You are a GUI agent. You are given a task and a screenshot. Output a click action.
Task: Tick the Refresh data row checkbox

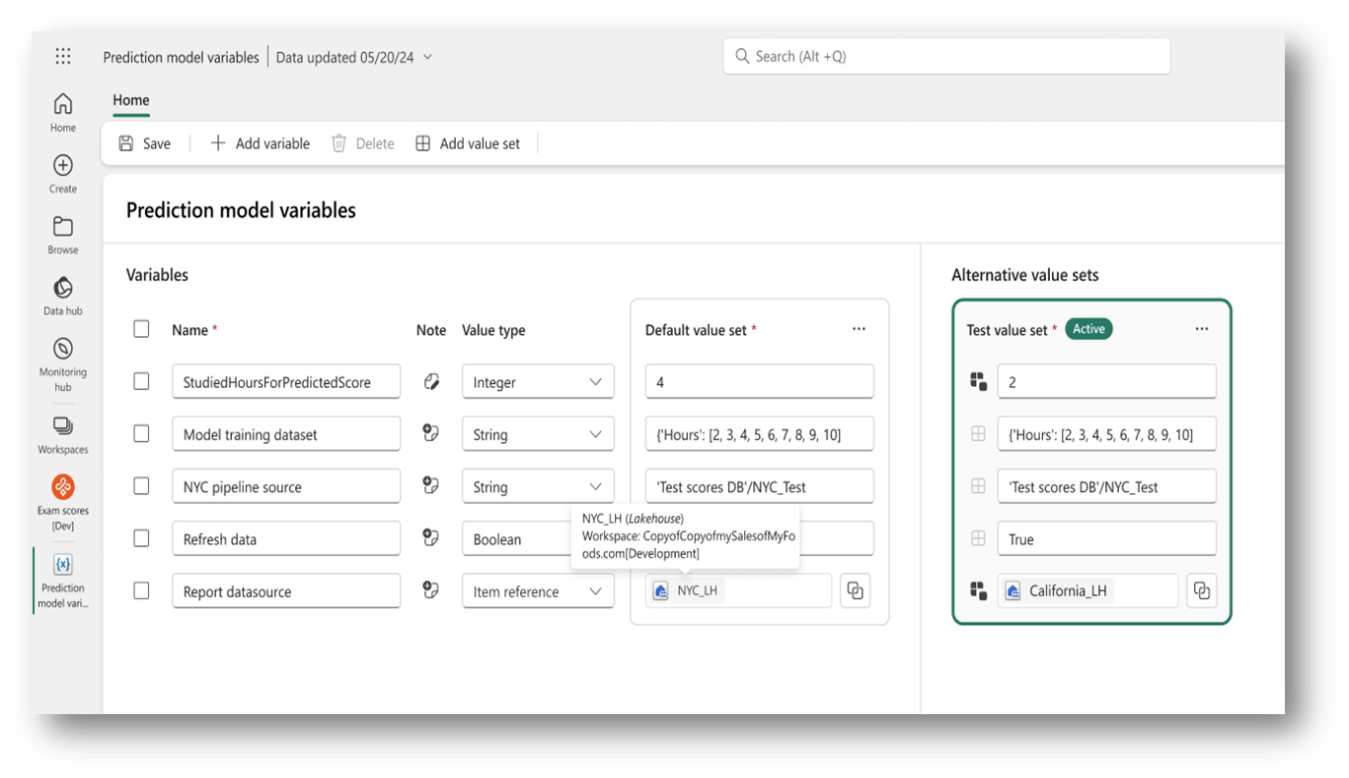coord(141,539)
